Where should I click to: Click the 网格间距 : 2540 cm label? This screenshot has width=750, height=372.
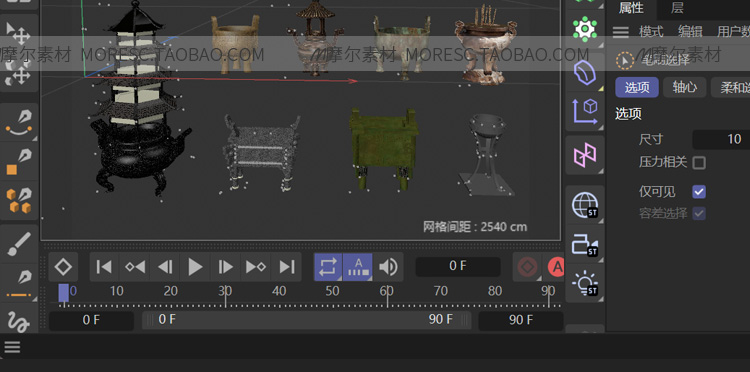pyautogui.click(x=474, y=227)
